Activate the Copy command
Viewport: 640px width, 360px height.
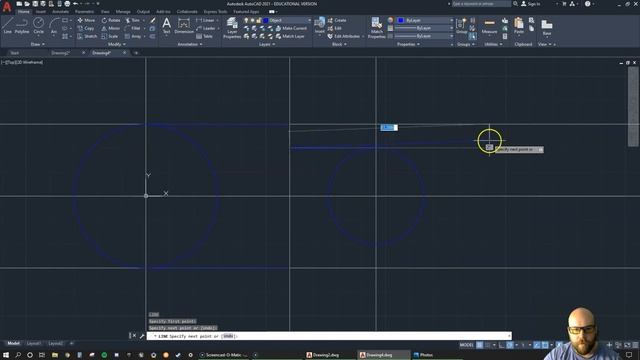pos(86,28)
